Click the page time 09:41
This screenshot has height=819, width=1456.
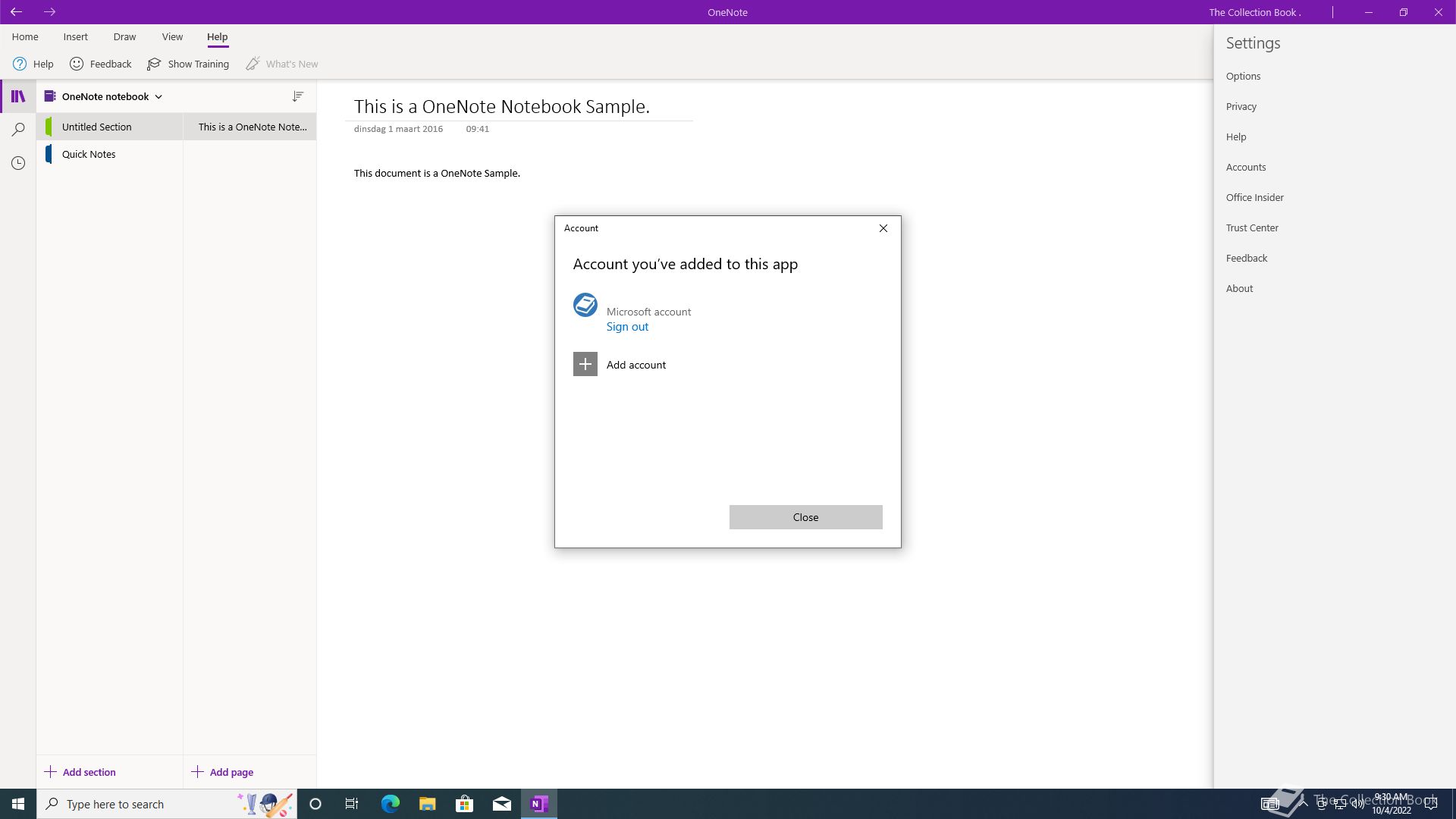tap(478, 129)
